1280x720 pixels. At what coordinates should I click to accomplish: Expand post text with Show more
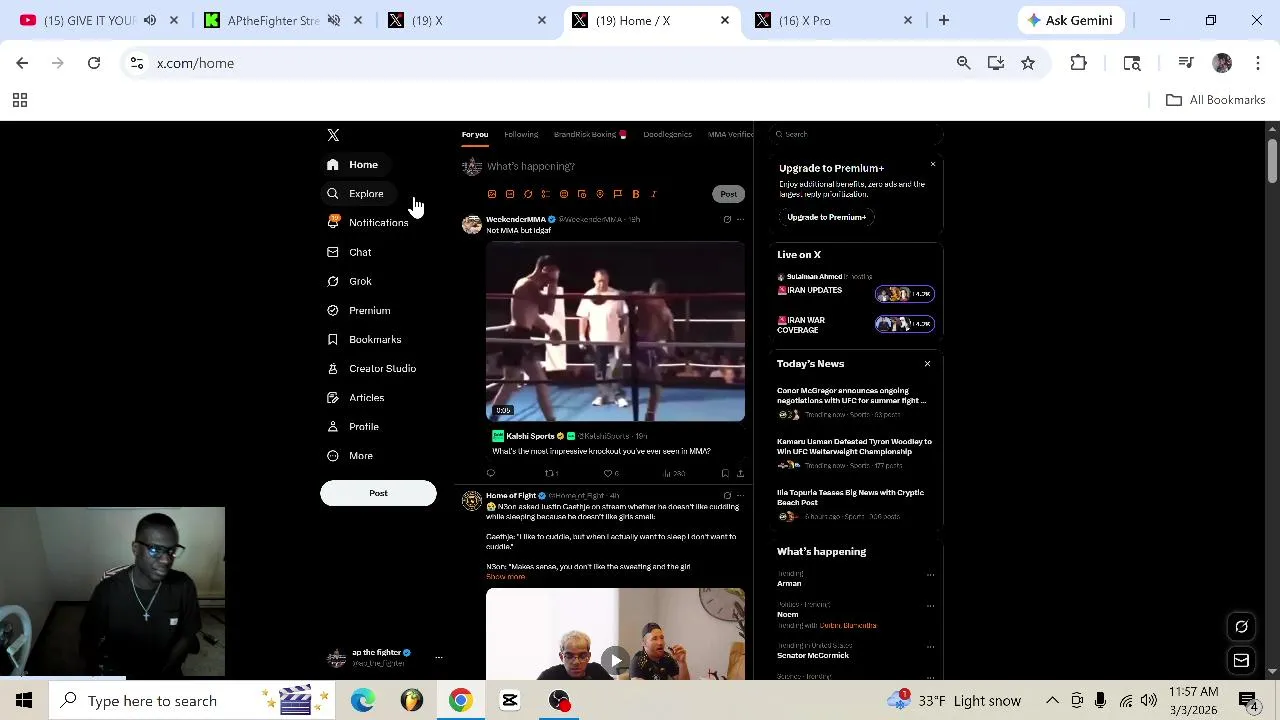[x=505, y=577]
